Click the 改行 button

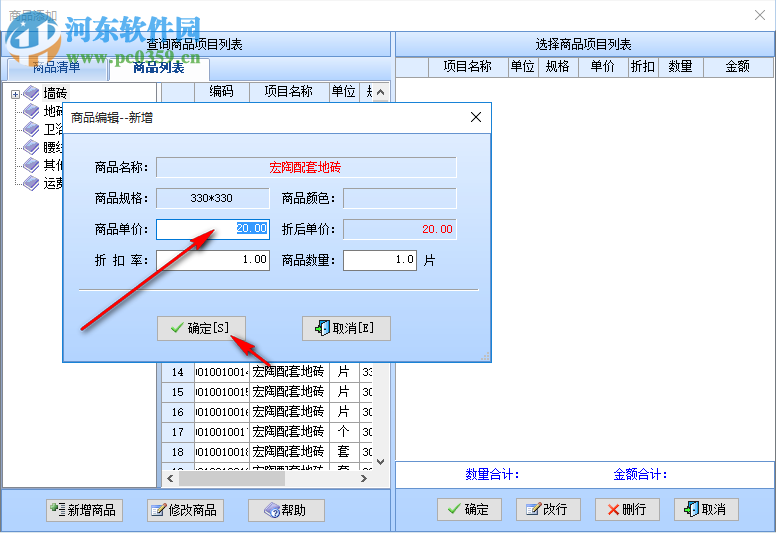[x=548, y=509]
